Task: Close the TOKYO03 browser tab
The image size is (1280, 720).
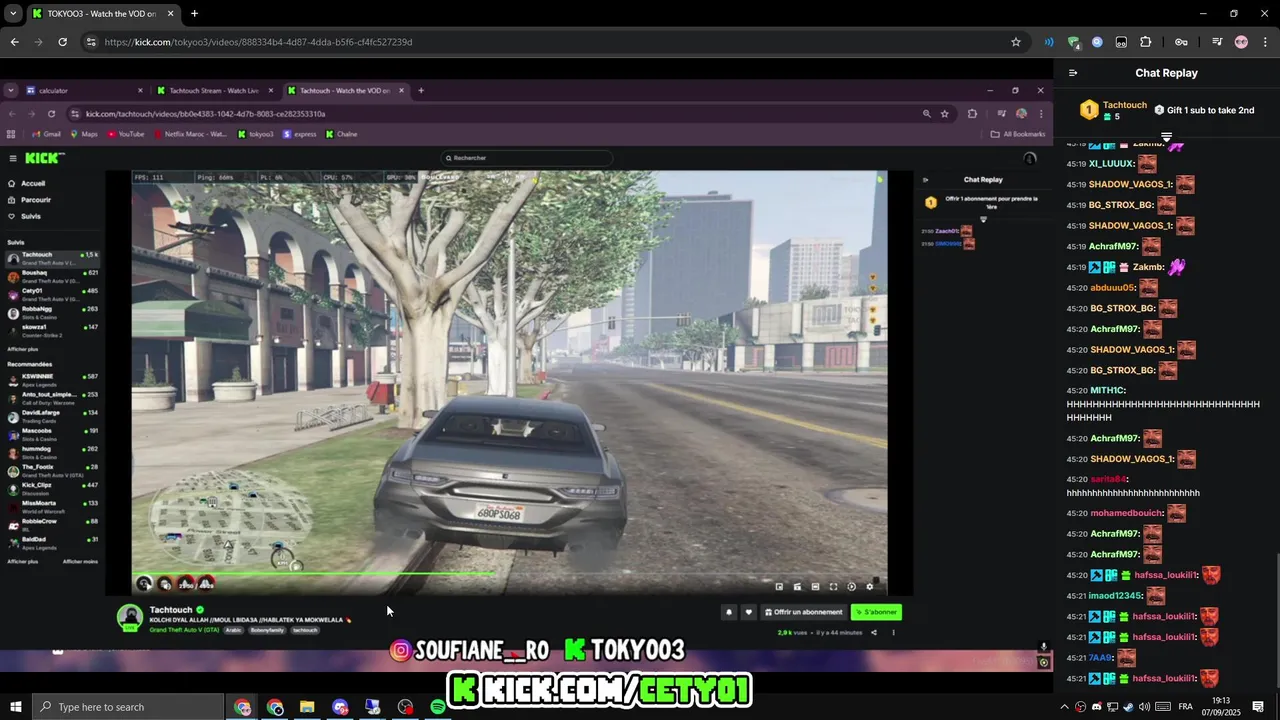Action: (x=171, y=14)
